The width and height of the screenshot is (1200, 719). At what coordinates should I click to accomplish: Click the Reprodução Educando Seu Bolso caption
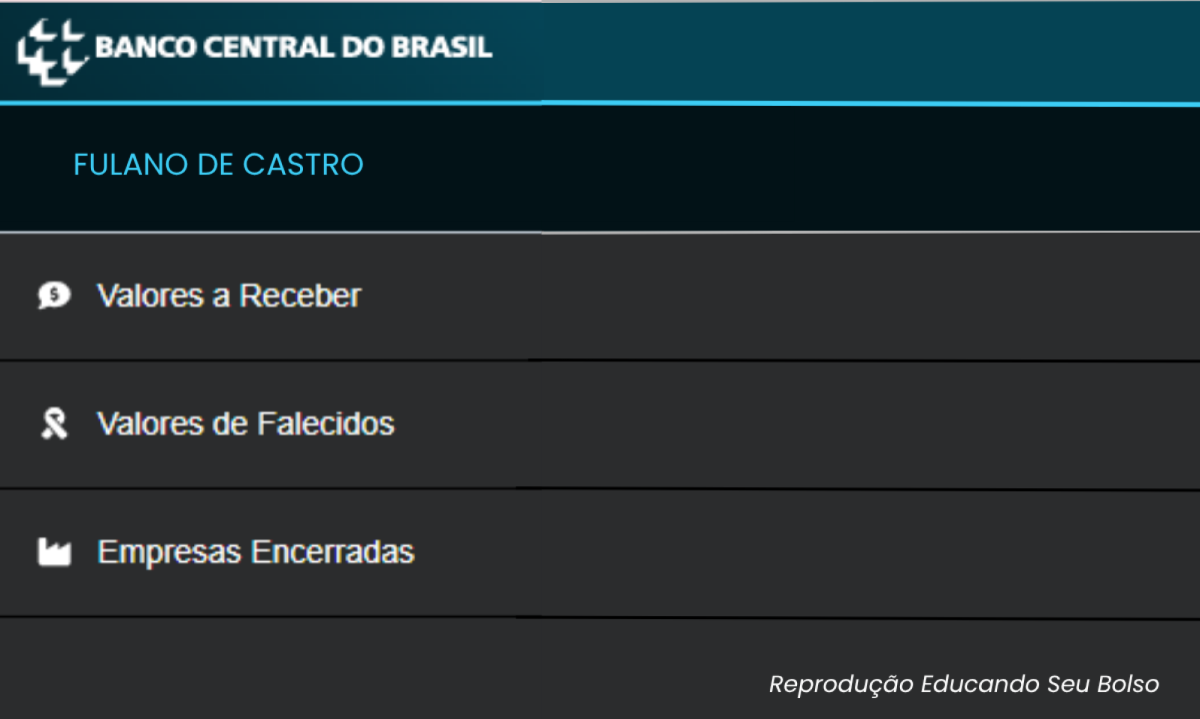963,684
